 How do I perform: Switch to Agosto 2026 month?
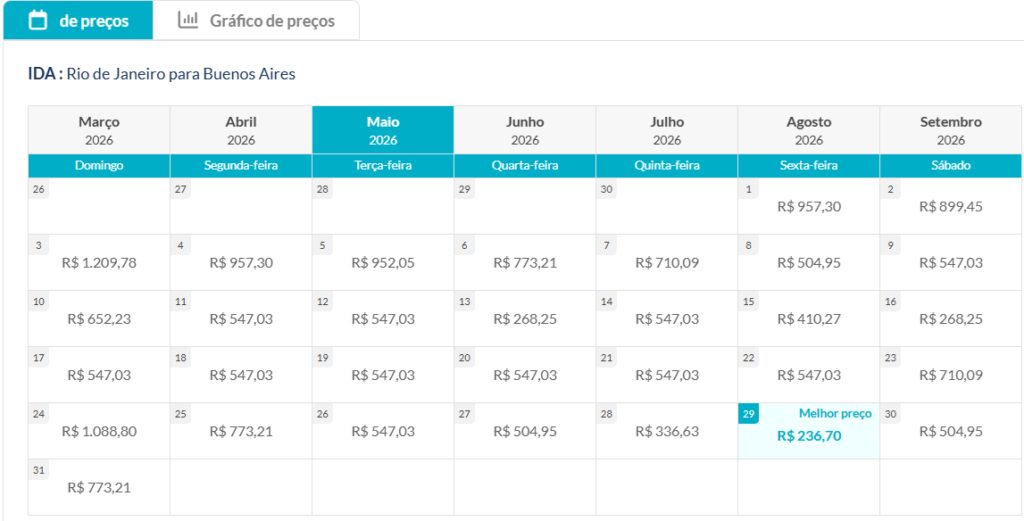coord(809,130)
